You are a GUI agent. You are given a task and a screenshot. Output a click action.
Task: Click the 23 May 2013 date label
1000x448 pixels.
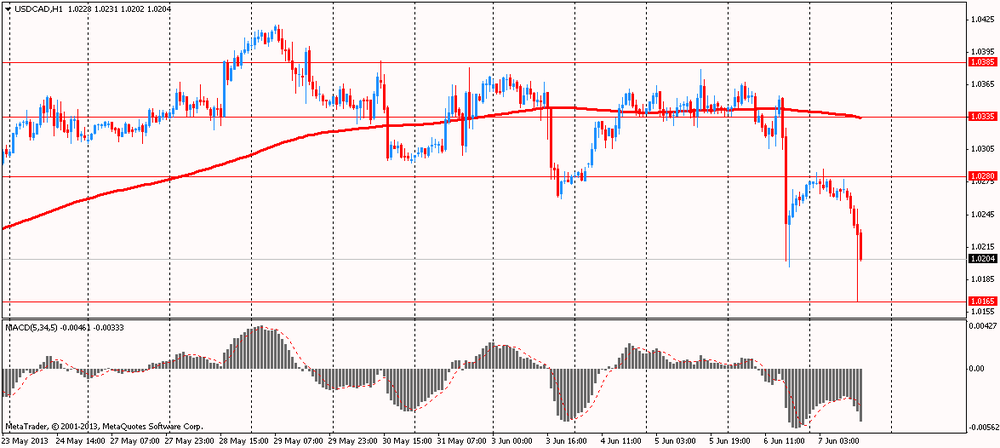click(x=26, y=440)
